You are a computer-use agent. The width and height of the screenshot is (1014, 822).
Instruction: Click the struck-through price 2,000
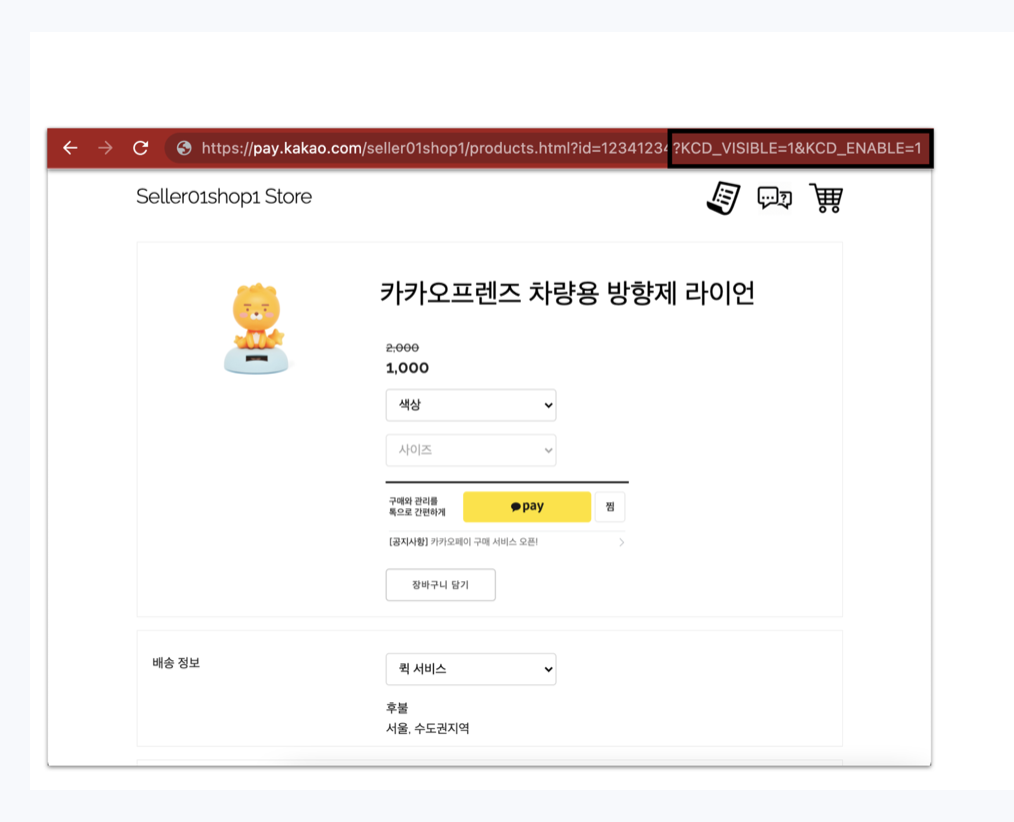402,348
